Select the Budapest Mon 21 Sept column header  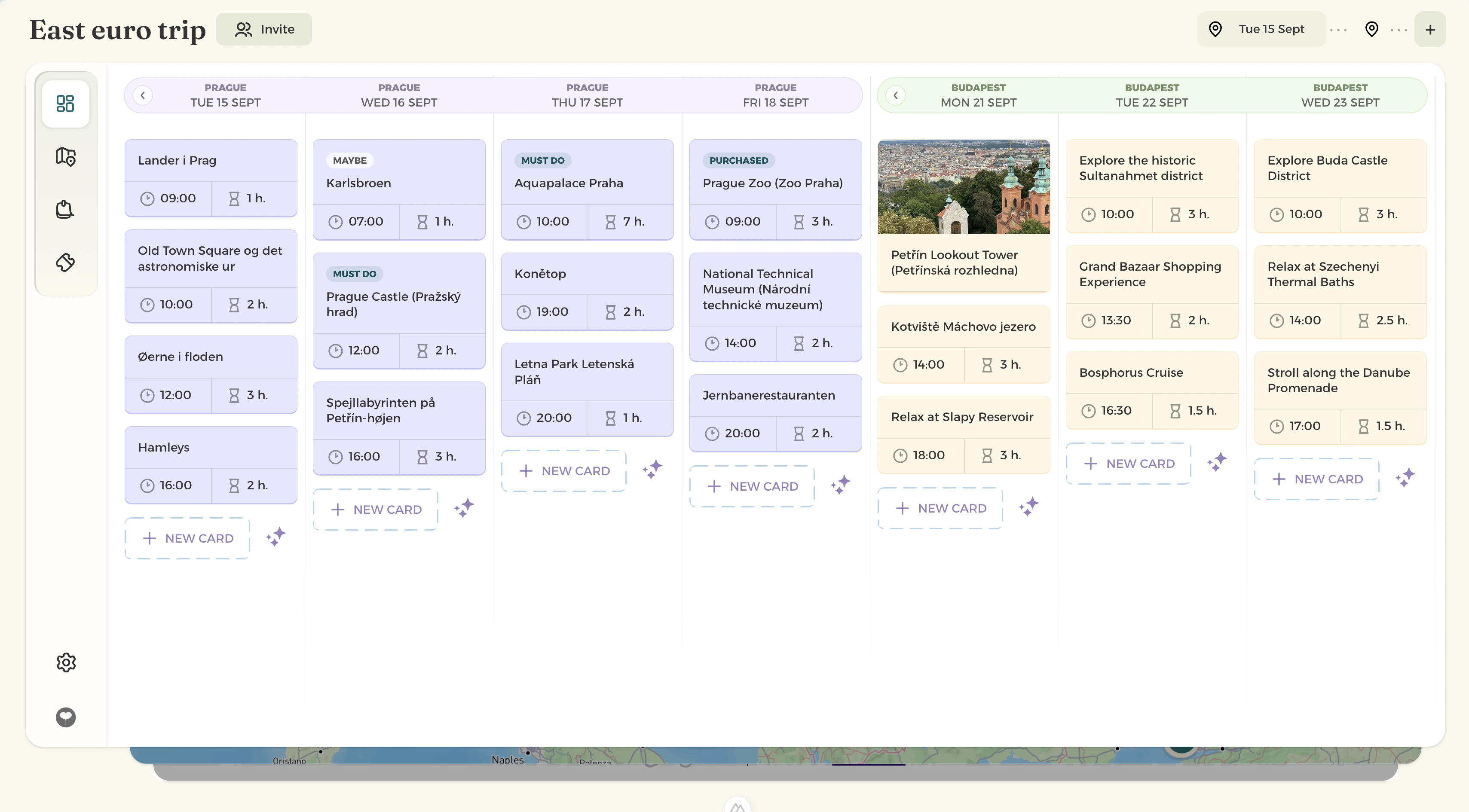[978, 95]
